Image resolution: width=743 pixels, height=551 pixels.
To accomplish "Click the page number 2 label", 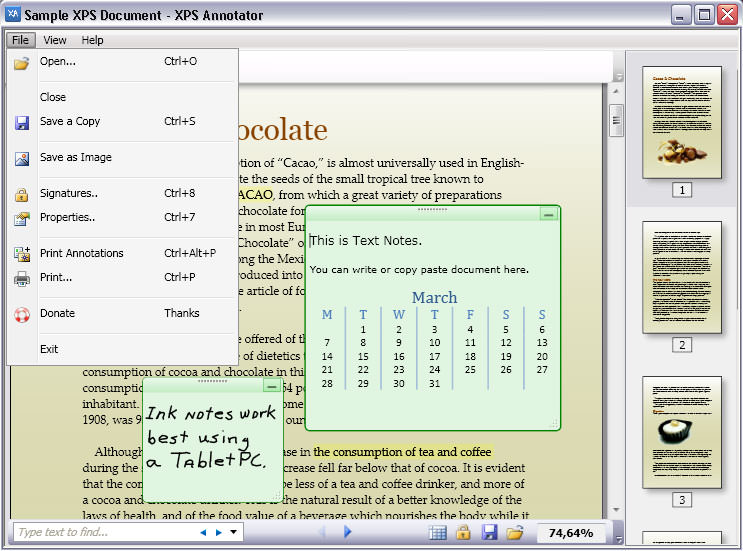I will point(682,345).
